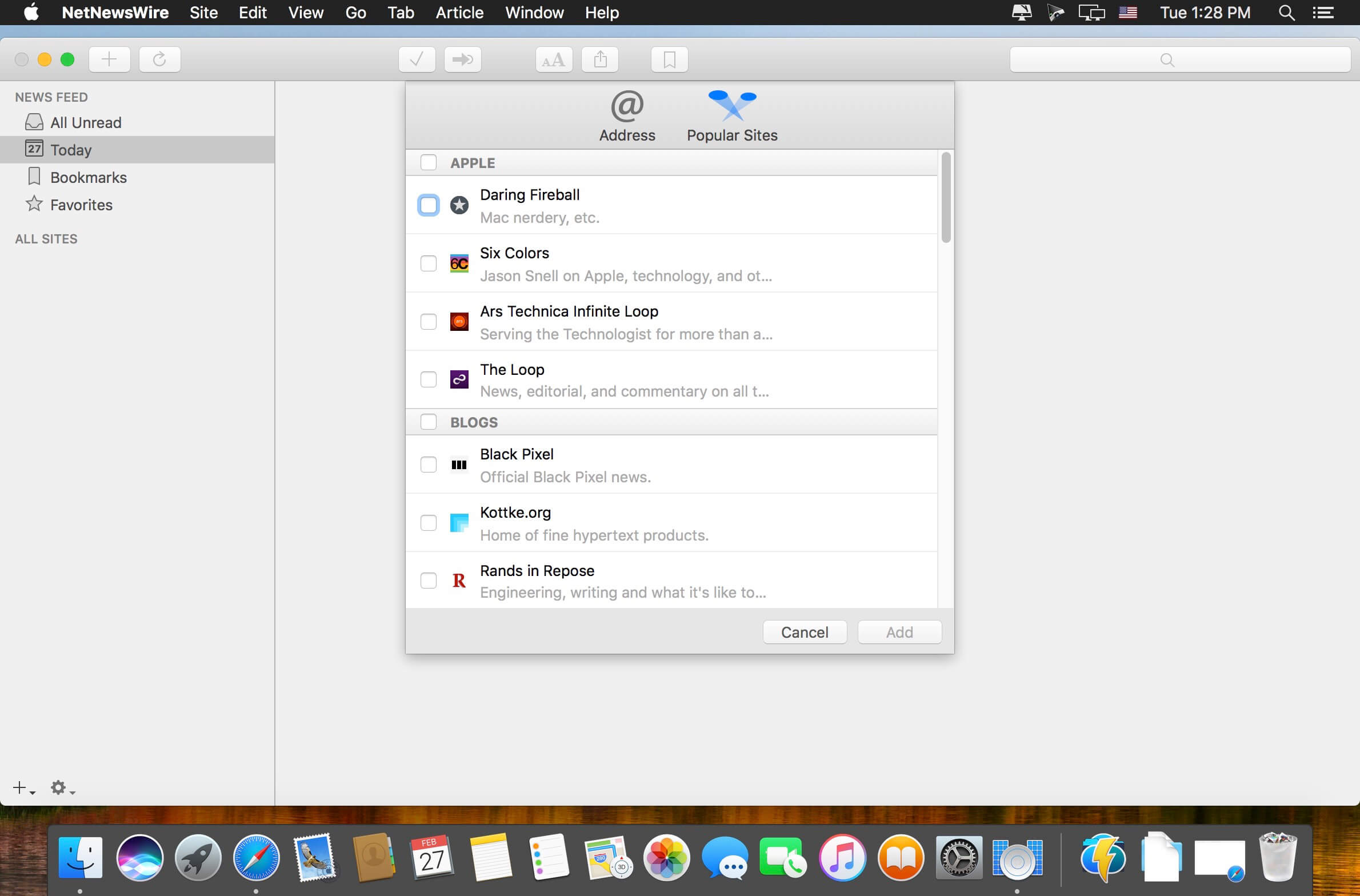
Task: Open the Edit menu
Action: click(x=253, y=13)
